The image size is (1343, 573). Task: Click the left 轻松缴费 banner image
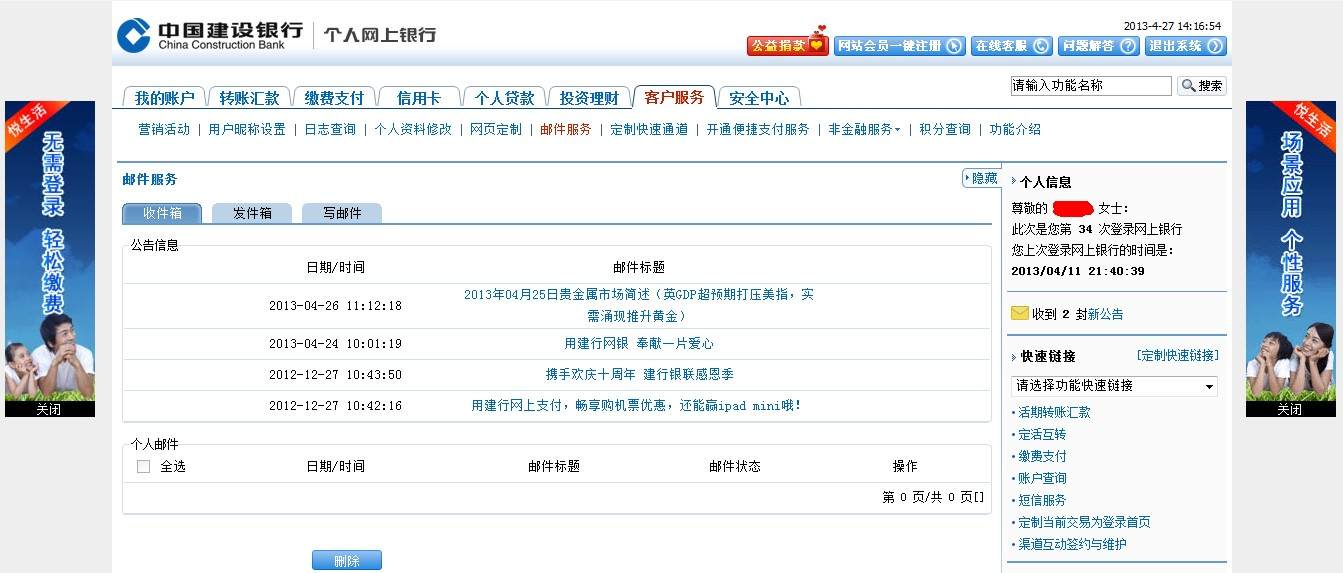point(50,251)
